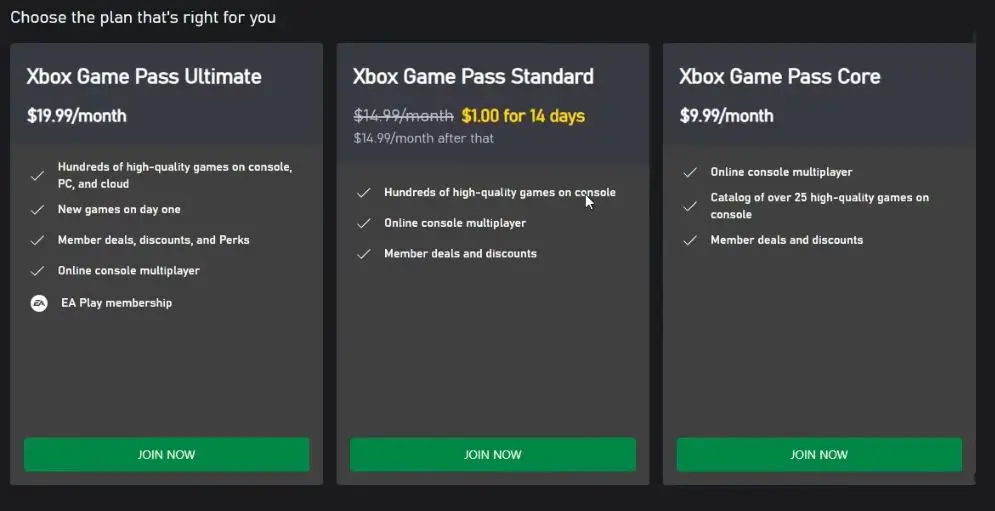Viewport: 995px width, 511px height.
Task: Click Choose the plan that's right for you
Action: (143, 17)
